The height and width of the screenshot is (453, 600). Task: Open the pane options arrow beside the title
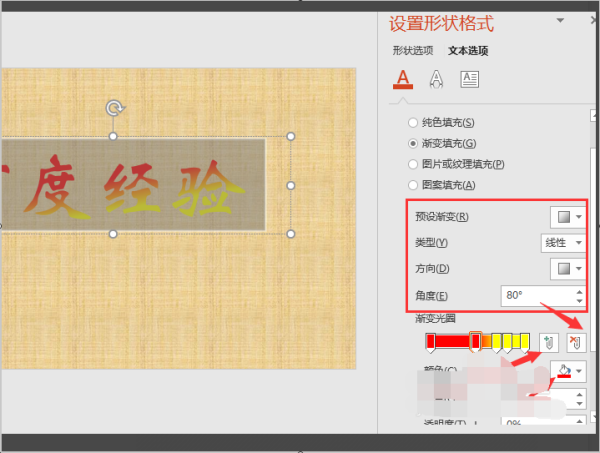coord(560,20)
